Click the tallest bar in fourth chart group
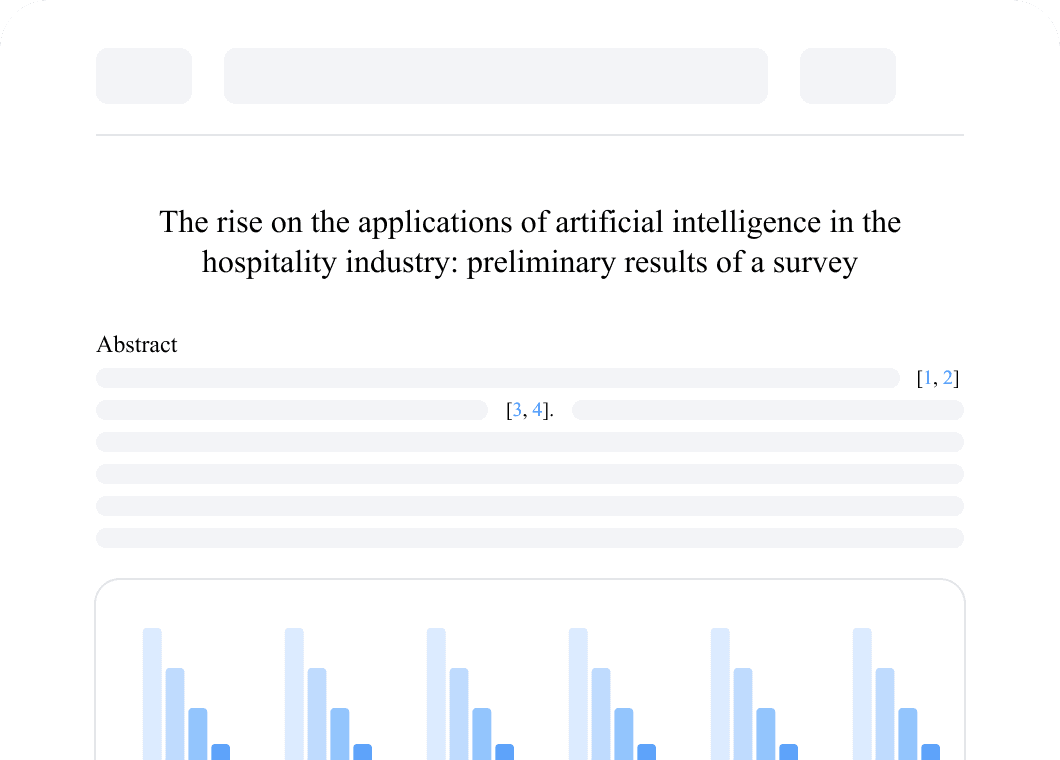 pos(578,694)
